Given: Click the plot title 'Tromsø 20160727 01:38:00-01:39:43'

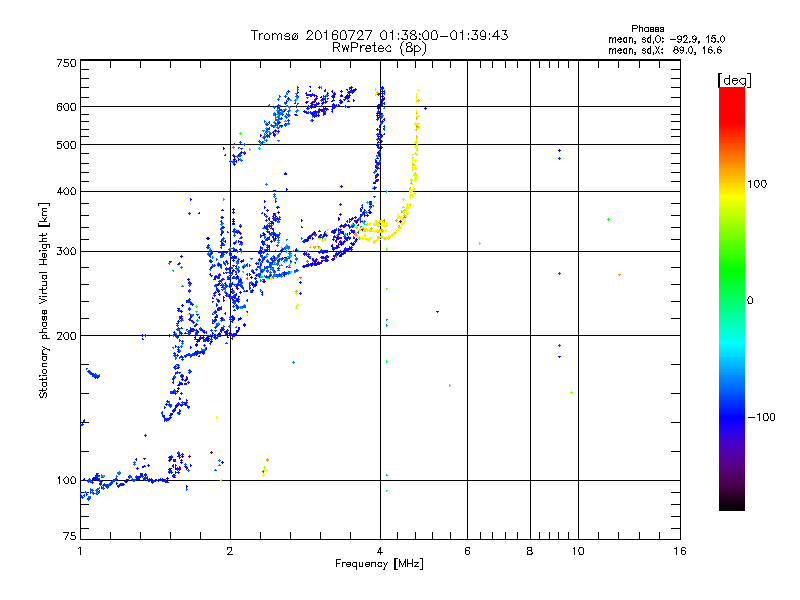Looking at the screenshot, I should point(379,35).
